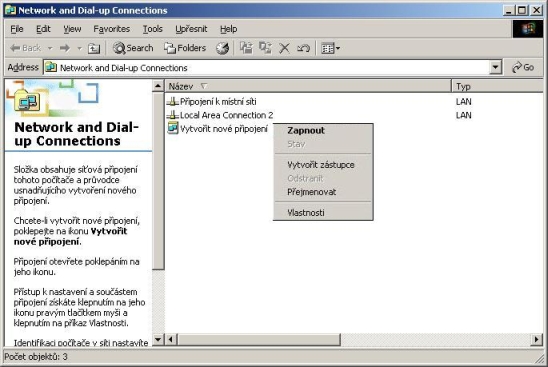Open the Help menu

229,29
